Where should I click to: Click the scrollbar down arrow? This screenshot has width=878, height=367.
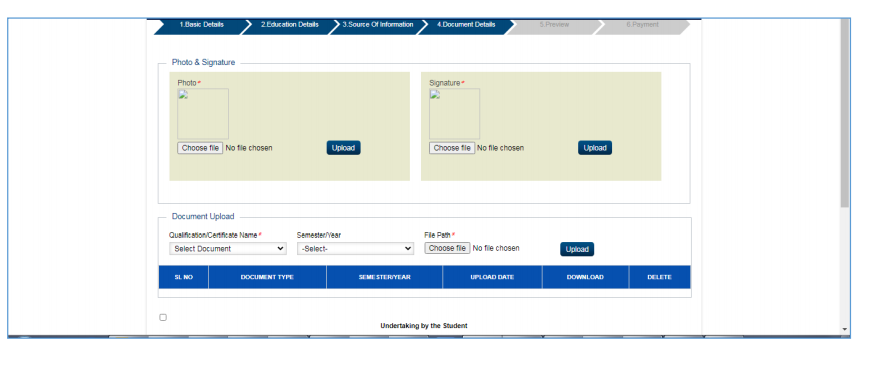(844, 329)
